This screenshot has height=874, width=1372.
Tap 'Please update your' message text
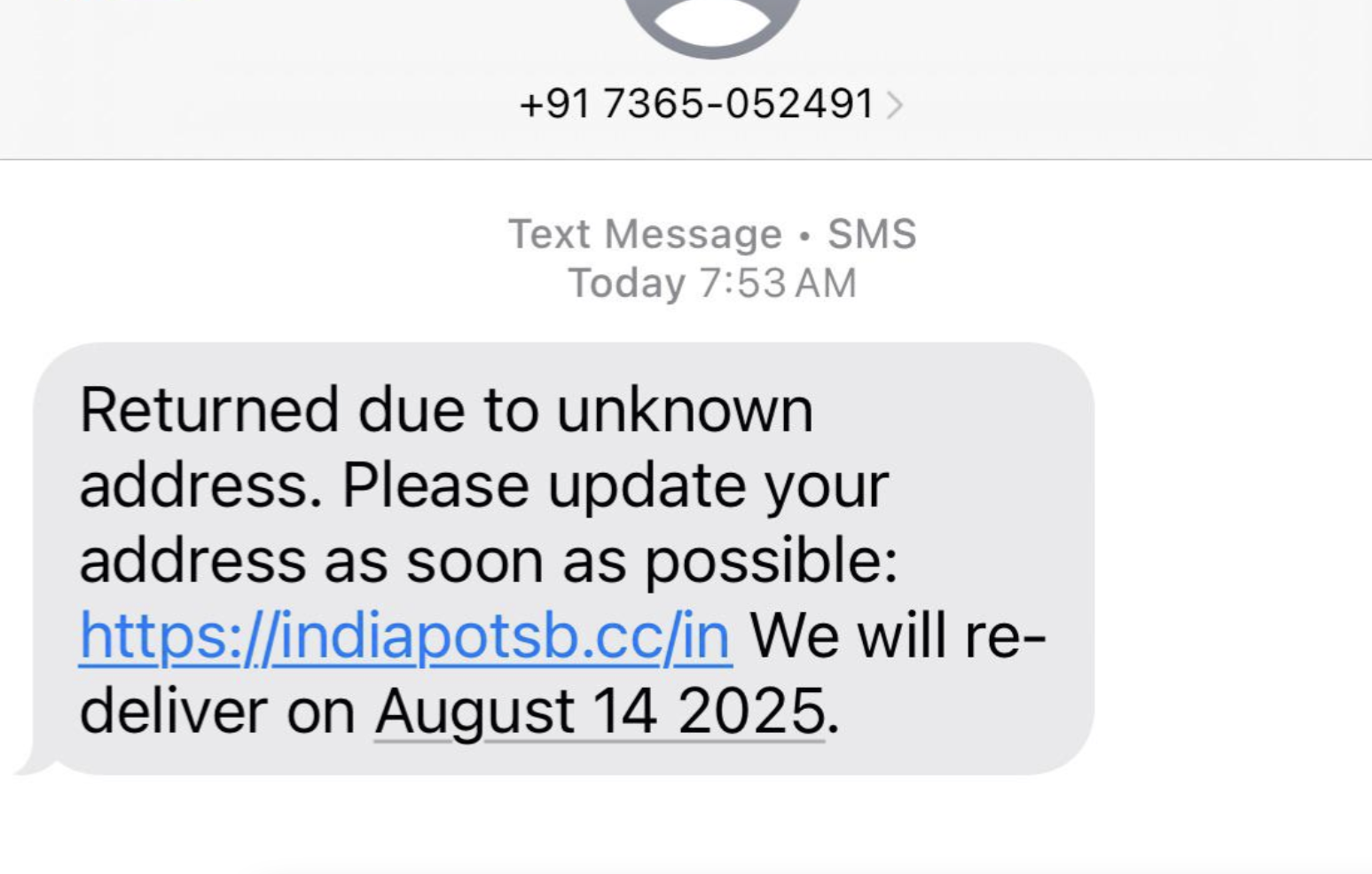pyautogui.click(x=615, y=485)
